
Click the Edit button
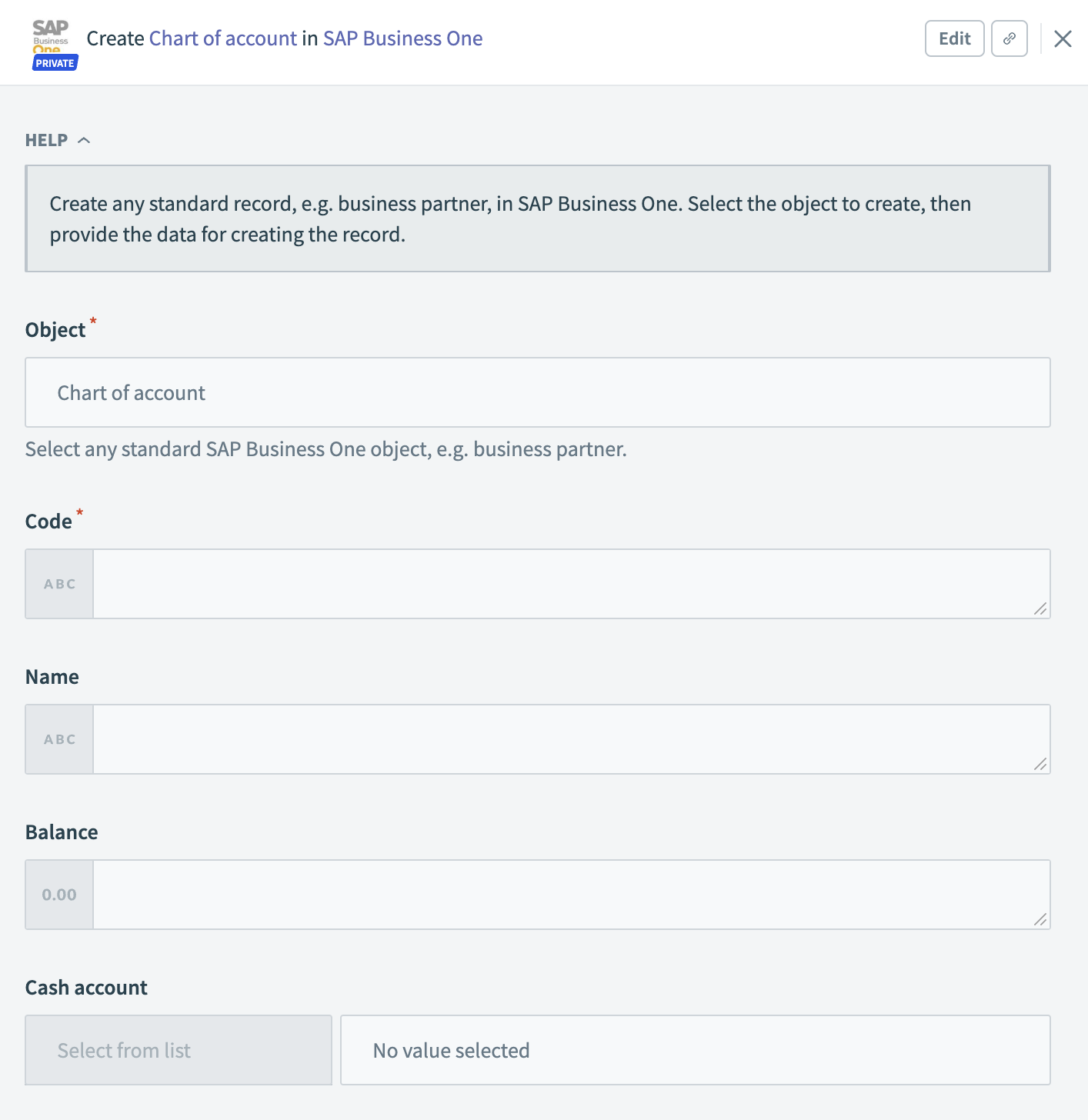(954, 38)
